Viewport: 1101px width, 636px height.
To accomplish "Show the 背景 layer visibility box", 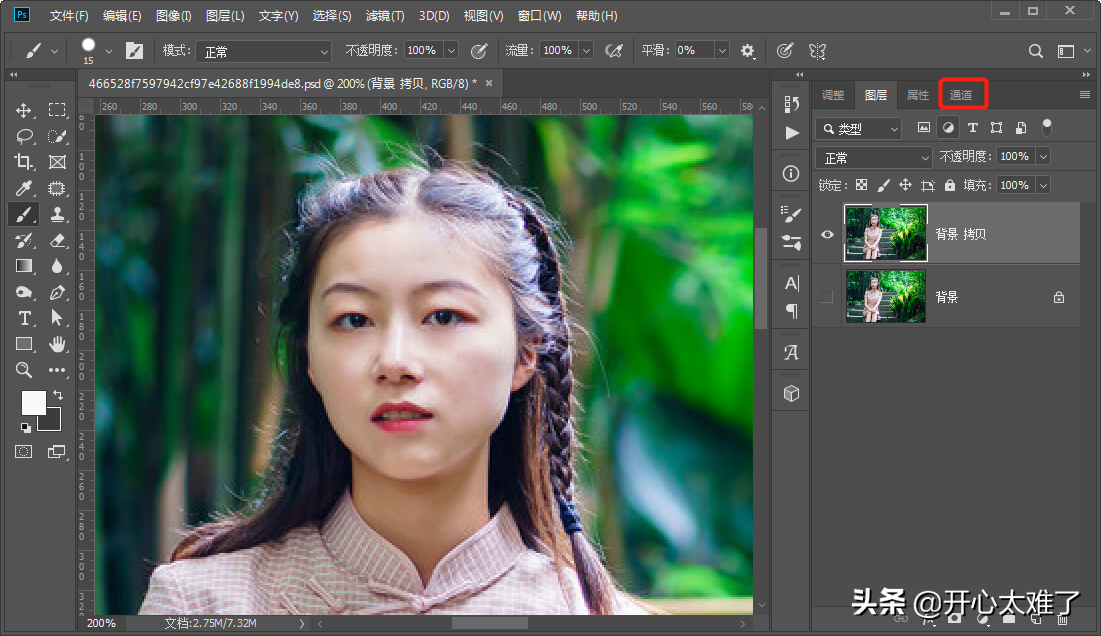I will [x=827, y=297].
